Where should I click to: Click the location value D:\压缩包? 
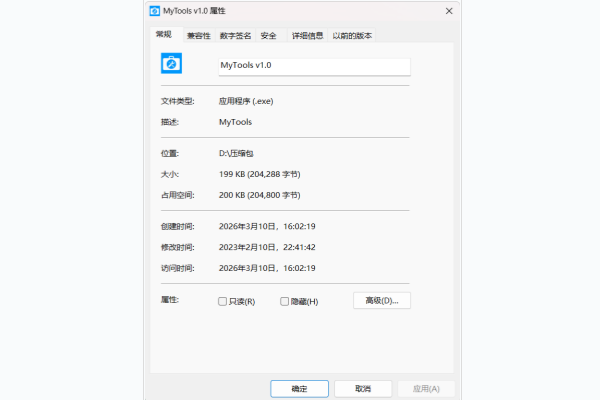coord(236,153)
